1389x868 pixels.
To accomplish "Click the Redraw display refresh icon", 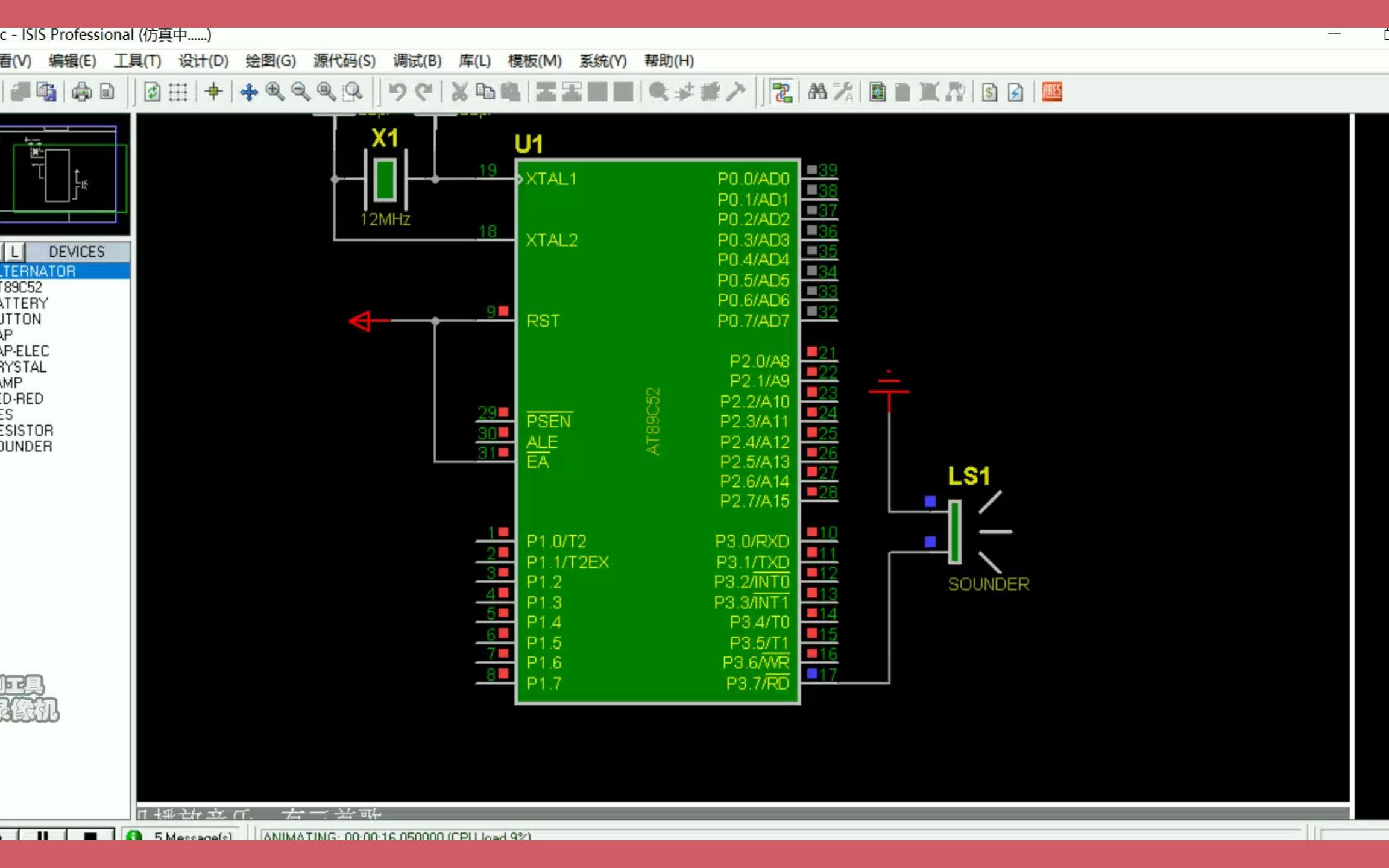I will [x=152, y=92].
